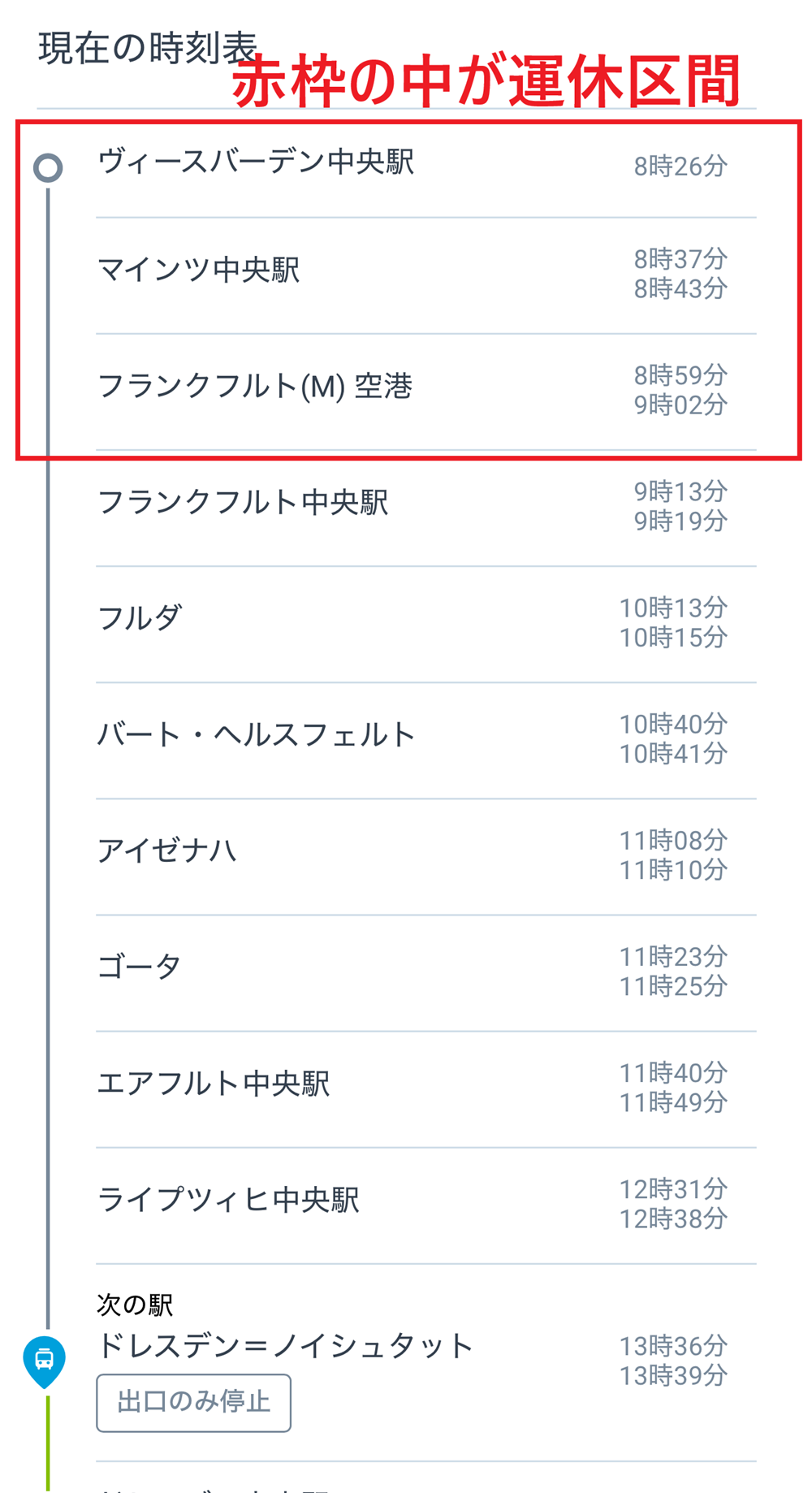The height and width of the screenshot is (1493, 812).
Task: Click the 8時26分 departure time
Action: click(x=680, y=167)
